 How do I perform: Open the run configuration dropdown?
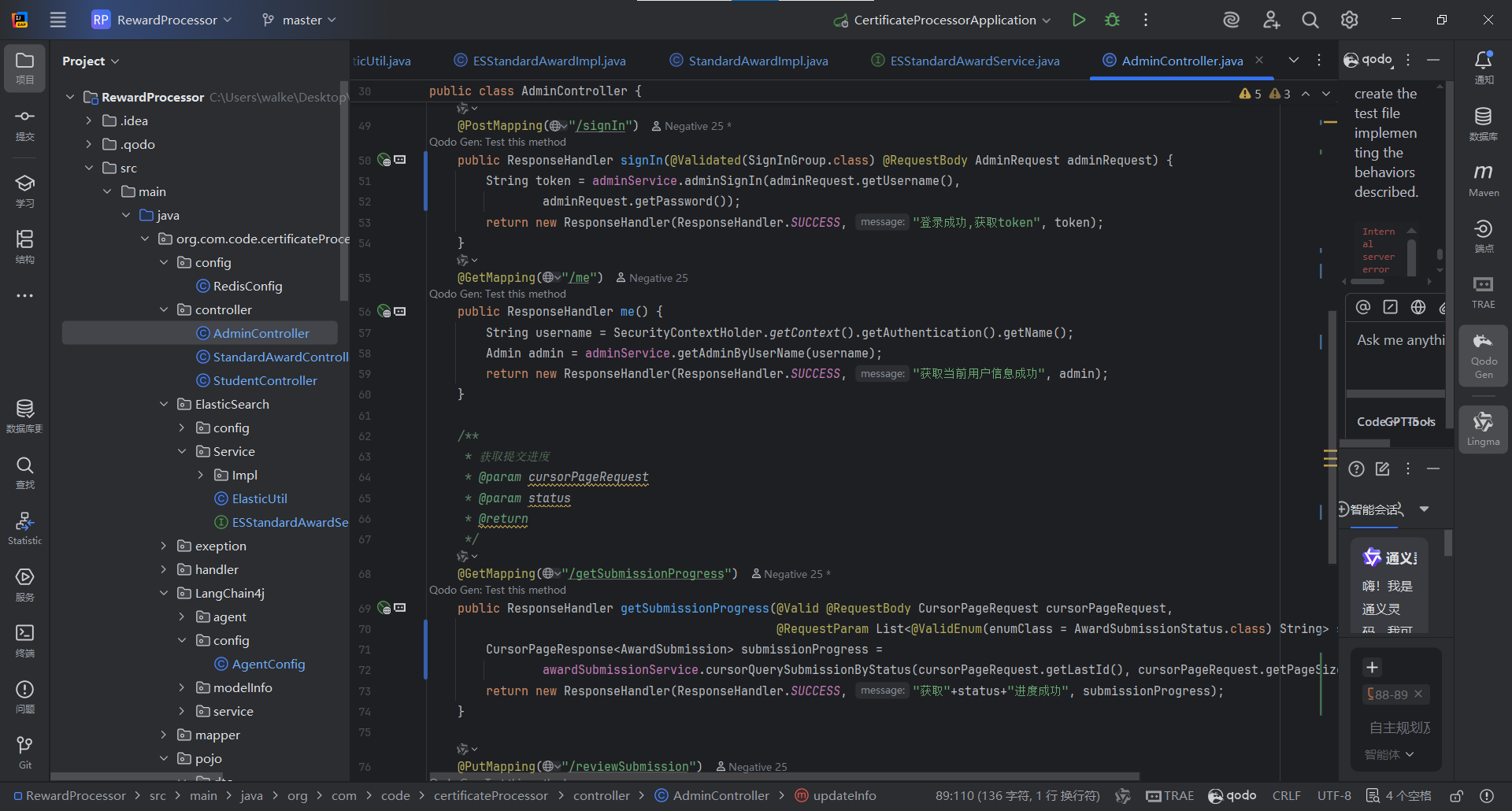(943, 20)
